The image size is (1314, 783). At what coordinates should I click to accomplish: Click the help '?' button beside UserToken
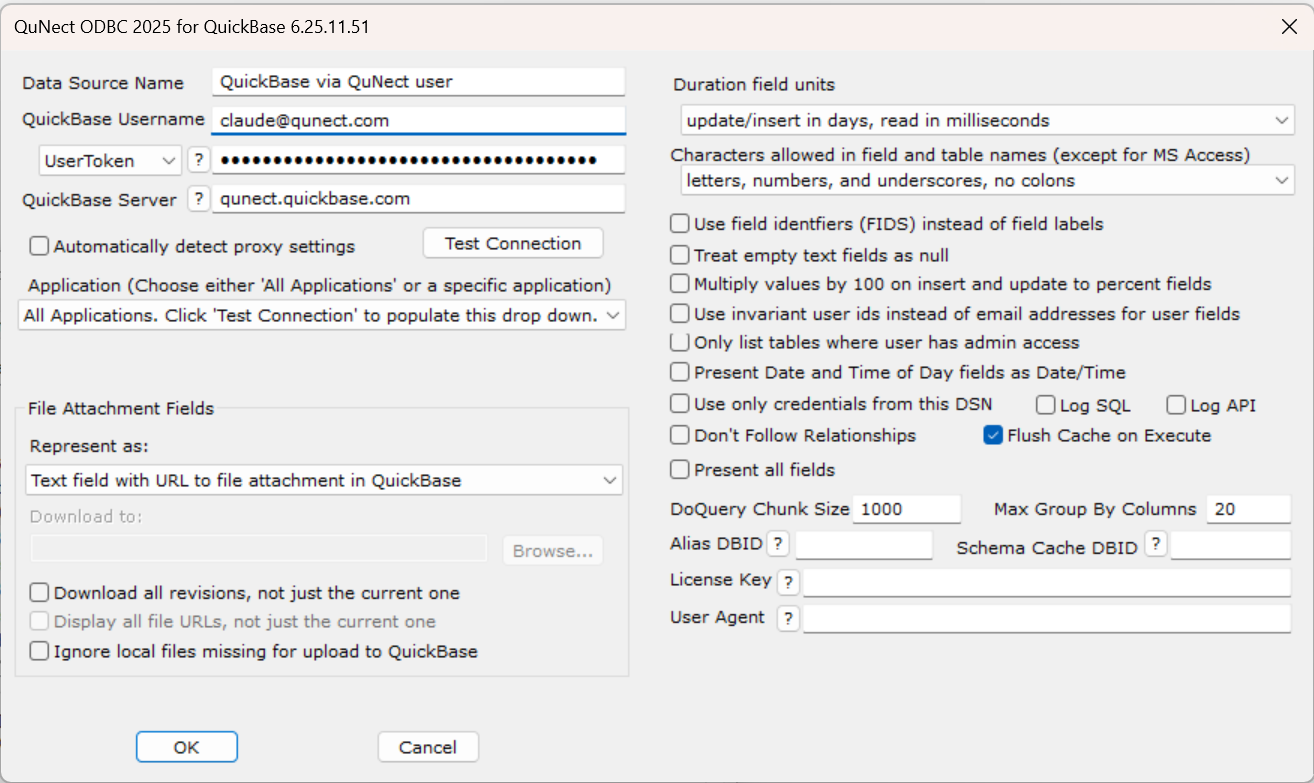tap(198, 160)
